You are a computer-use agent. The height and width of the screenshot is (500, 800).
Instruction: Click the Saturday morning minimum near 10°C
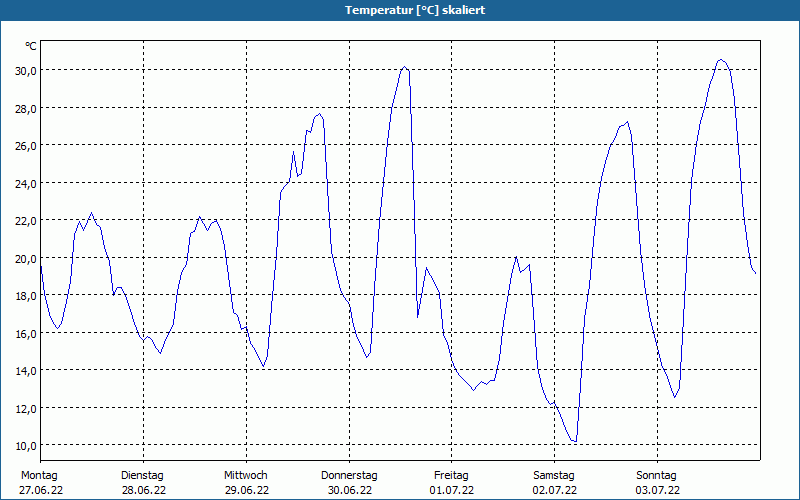pyautogui.click(x=574, y=441)
